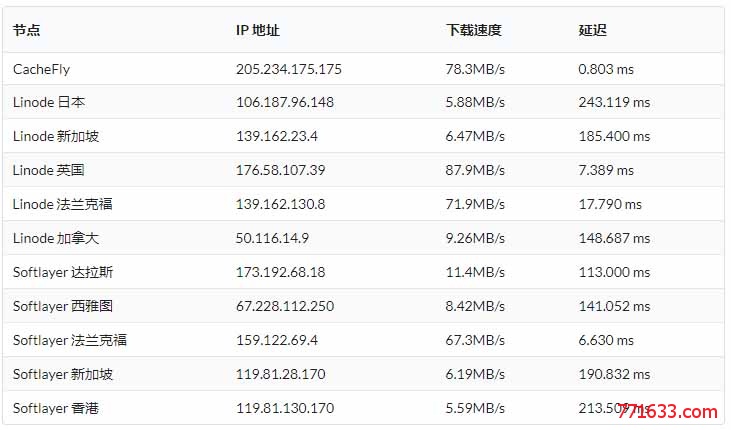The image size is (731, 430).
Task: Select the Linode 英国 row
Action: click(x=363, y=170)
